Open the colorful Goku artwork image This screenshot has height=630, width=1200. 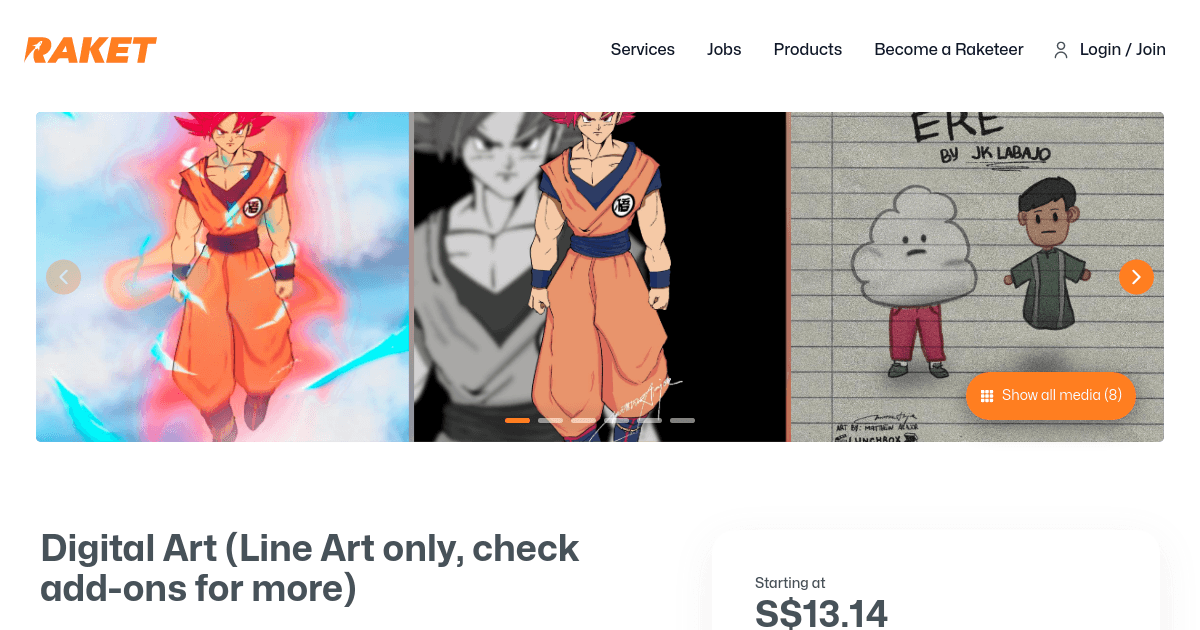pos(222,277)
